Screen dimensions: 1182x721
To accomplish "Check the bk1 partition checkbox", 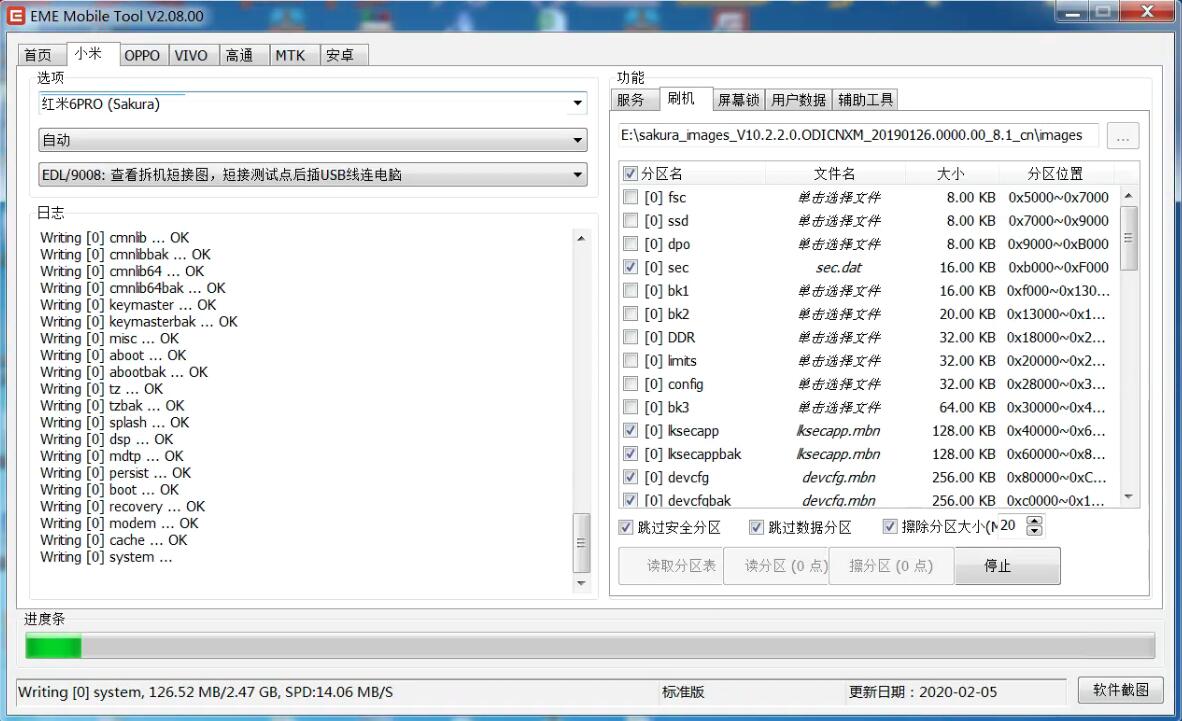I will [x=630, y=290].
